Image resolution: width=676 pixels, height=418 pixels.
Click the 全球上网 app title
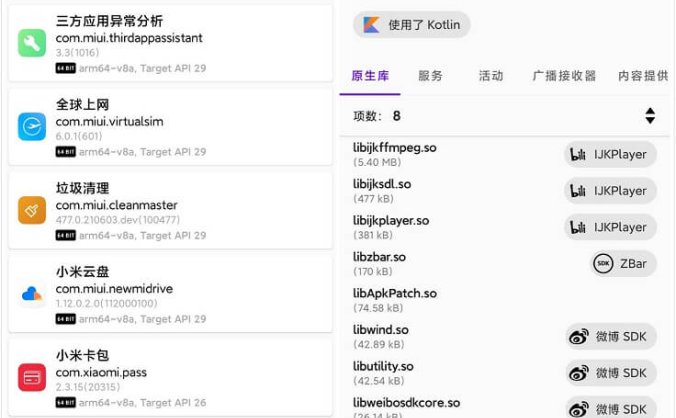[x=82, y=104]
